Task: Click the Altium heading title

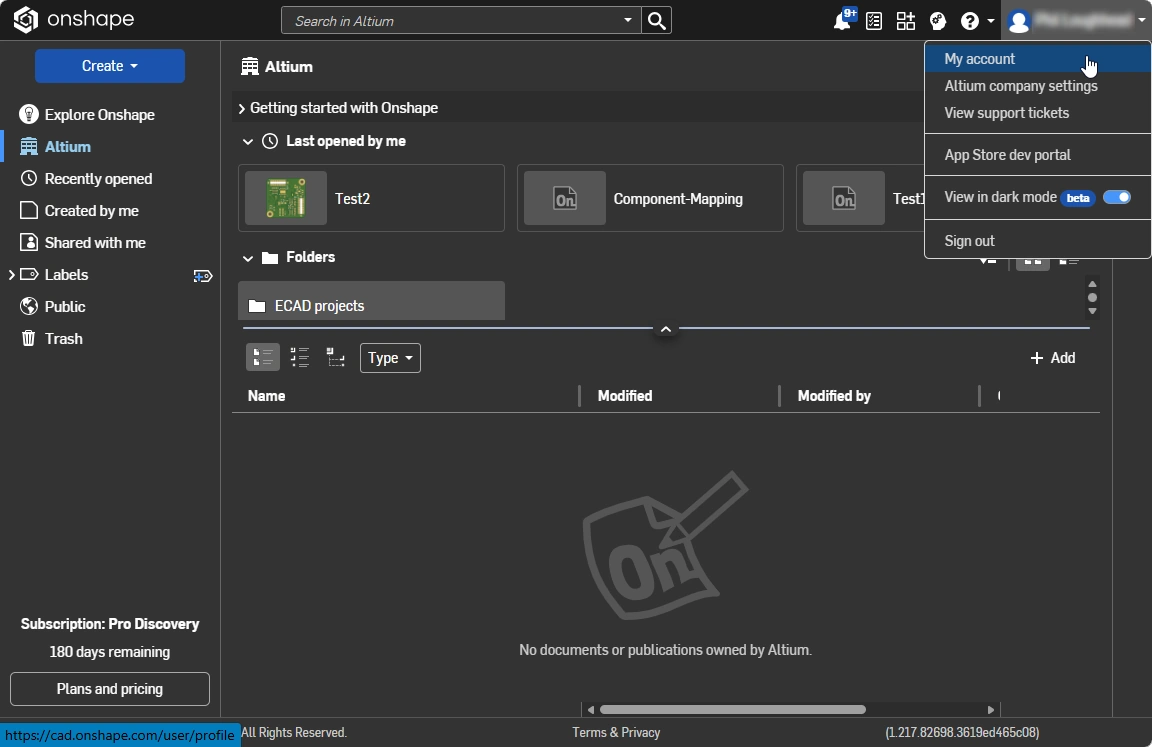Action: coord(289,67)
